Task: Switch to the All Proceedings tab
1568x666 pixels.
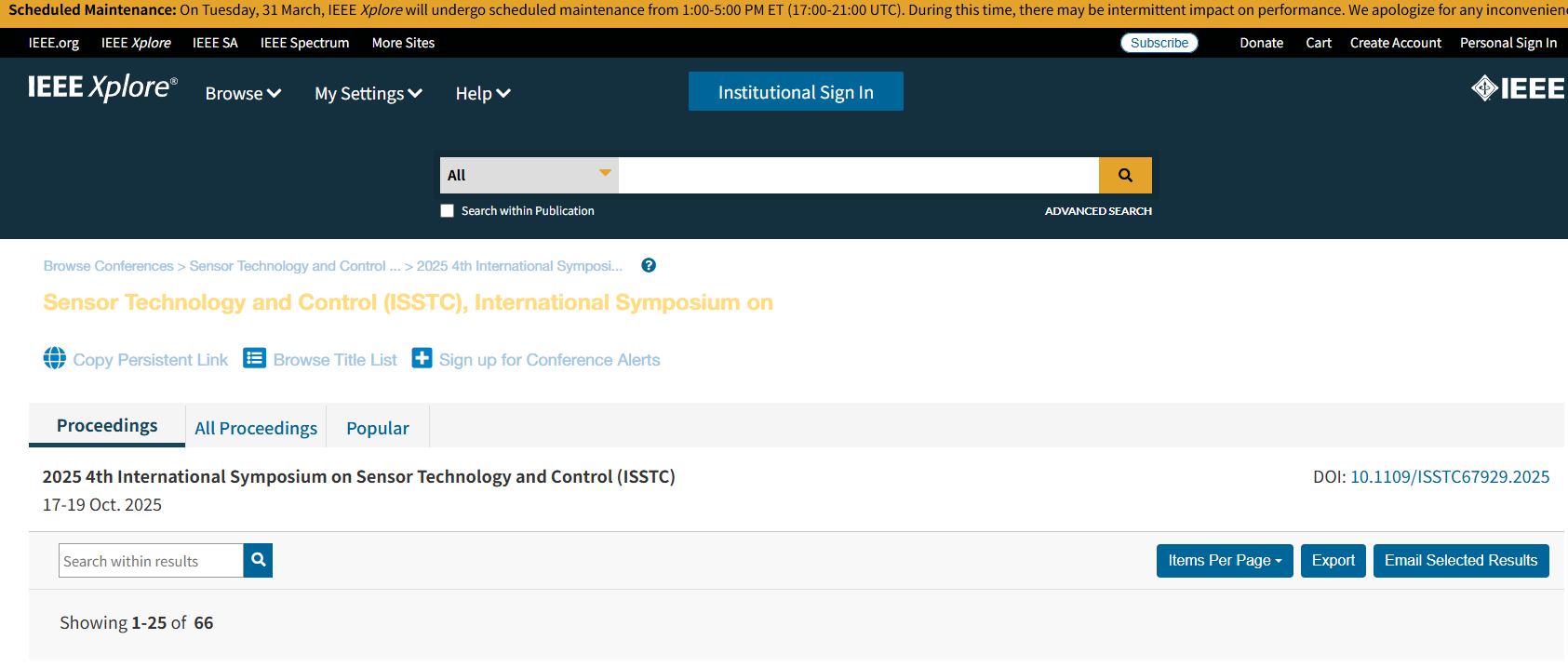Action: pos(256,428)
